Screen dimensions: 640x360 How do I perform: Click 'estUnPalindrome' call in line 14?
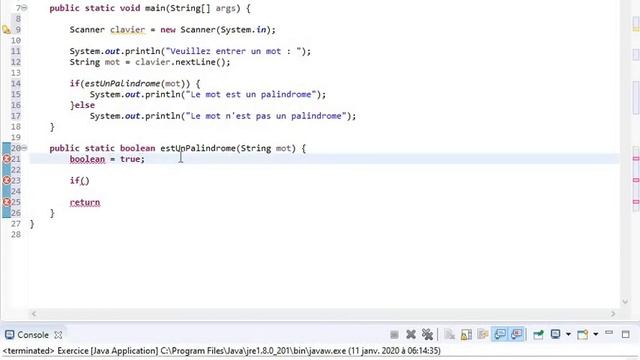coord(122,84)
